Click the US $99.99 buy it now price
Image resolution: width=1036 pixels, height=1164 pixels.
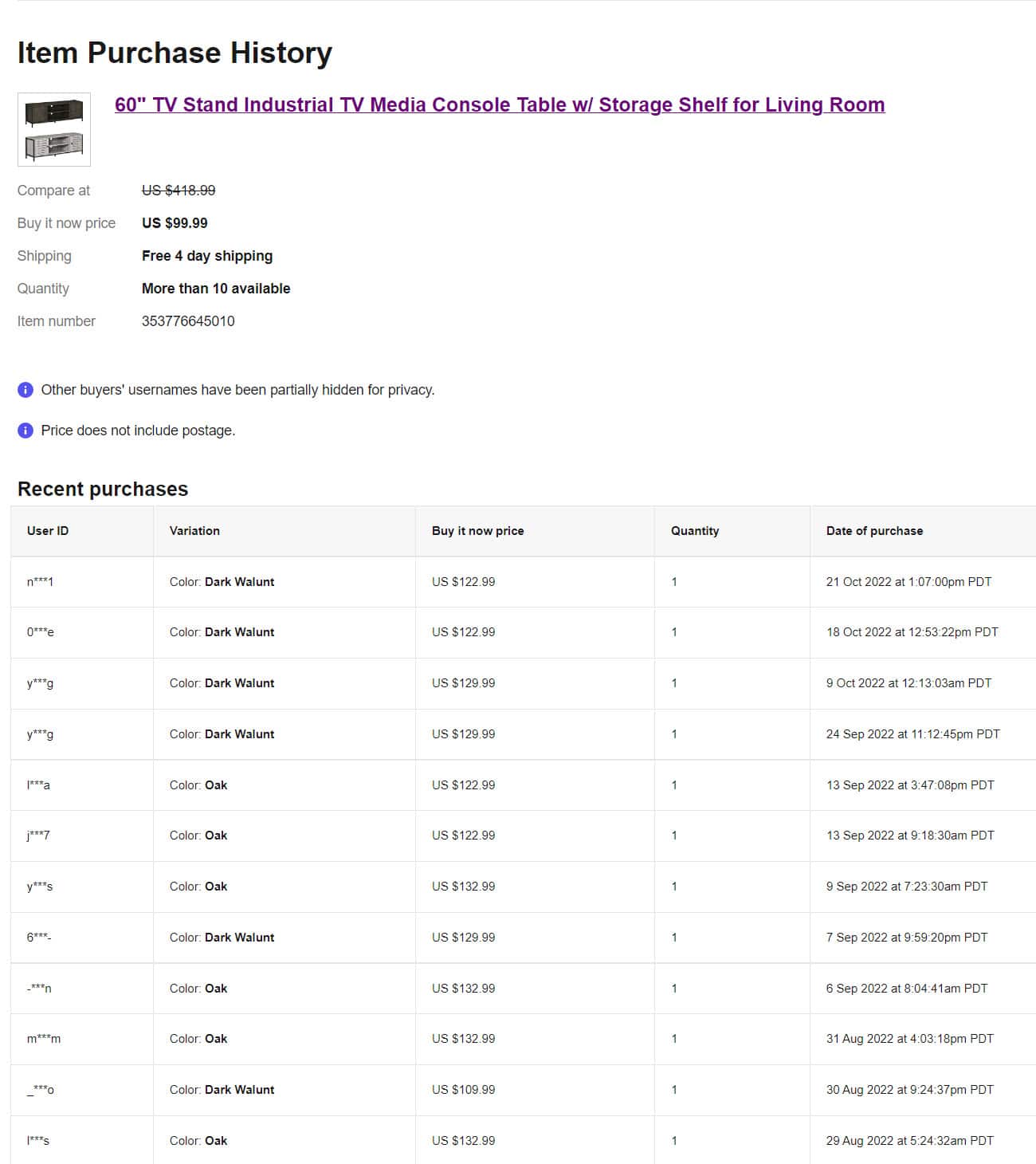click(175, 223)
